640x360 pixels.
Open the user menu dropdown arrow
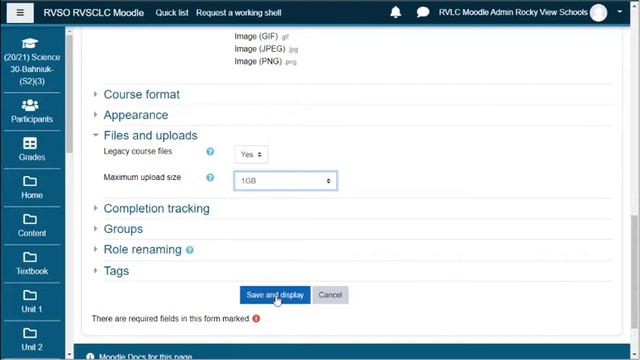[620, 12]
